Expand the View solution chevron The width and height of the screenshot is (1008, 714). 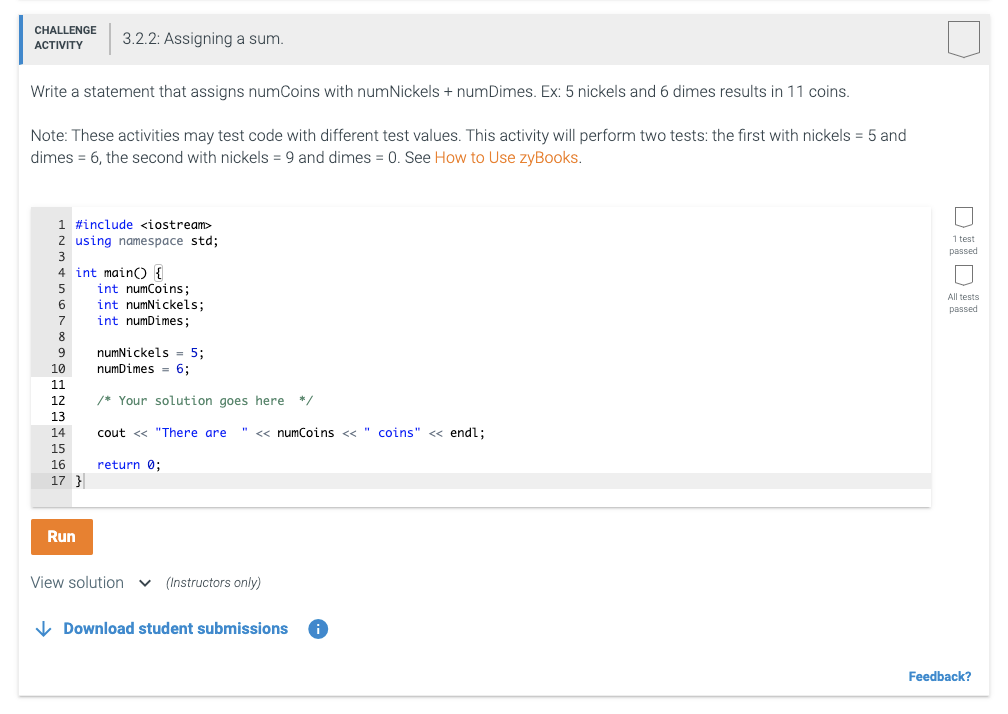(145, 583)
